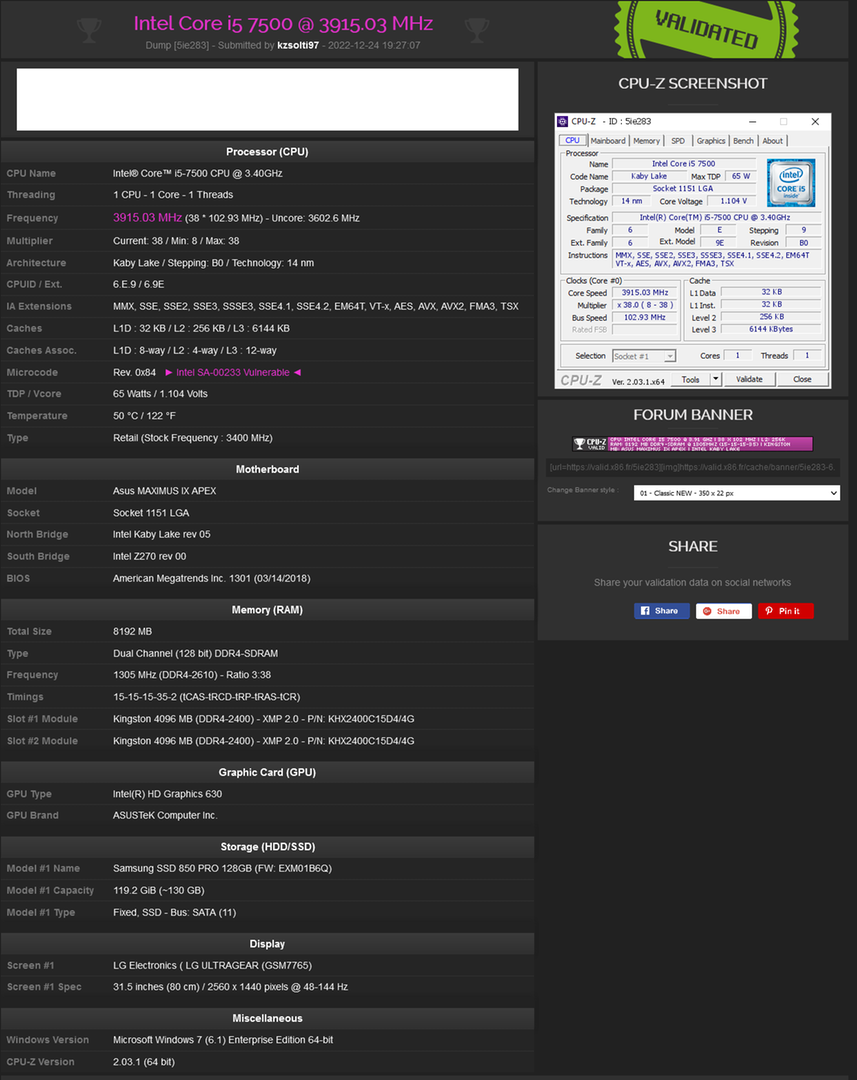Click the Processor (CPU) section header
This screenshot has width=857, height=1080.
(267, 152)
